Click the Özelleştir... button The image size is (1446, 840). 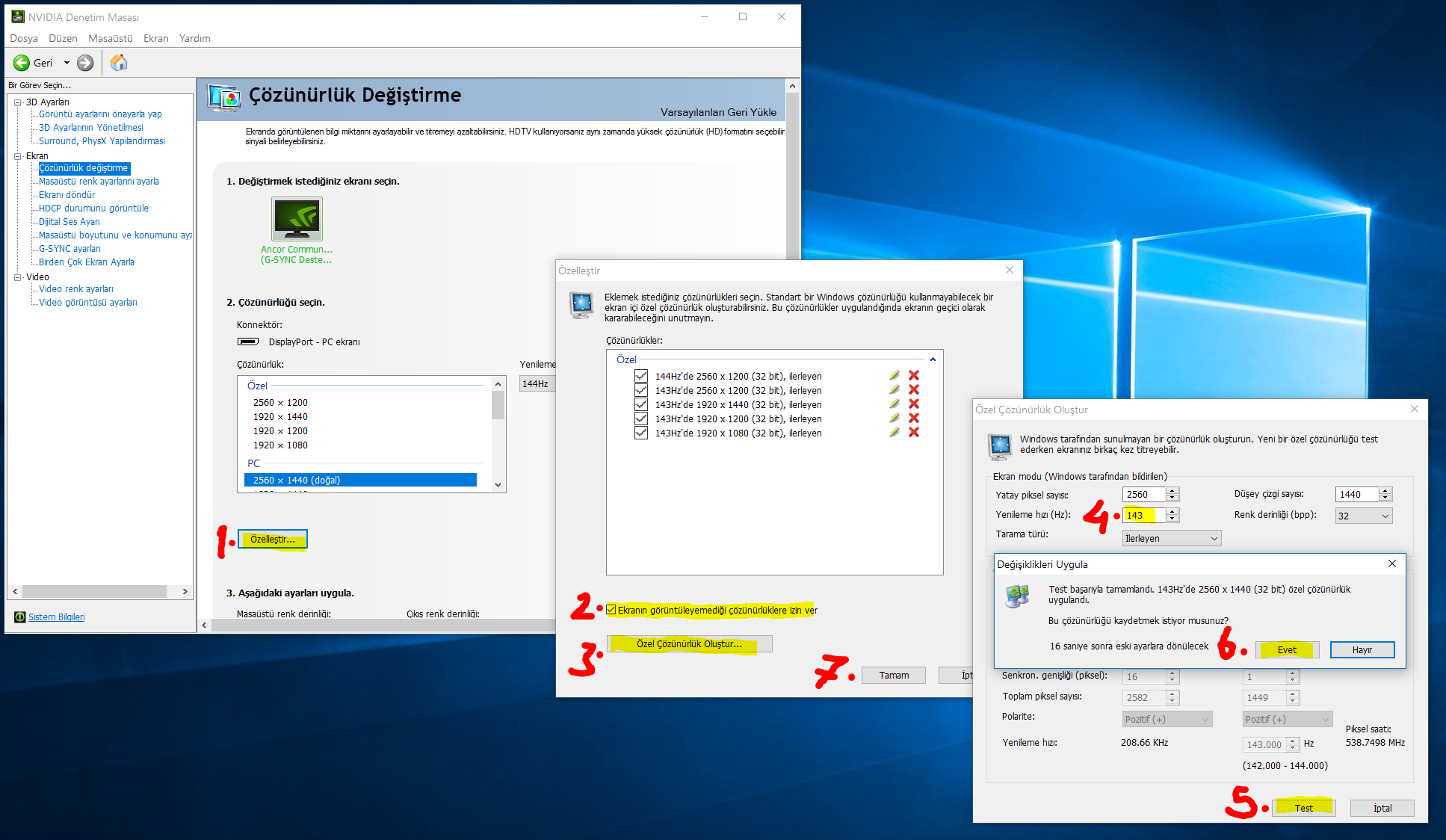[273, 539]
